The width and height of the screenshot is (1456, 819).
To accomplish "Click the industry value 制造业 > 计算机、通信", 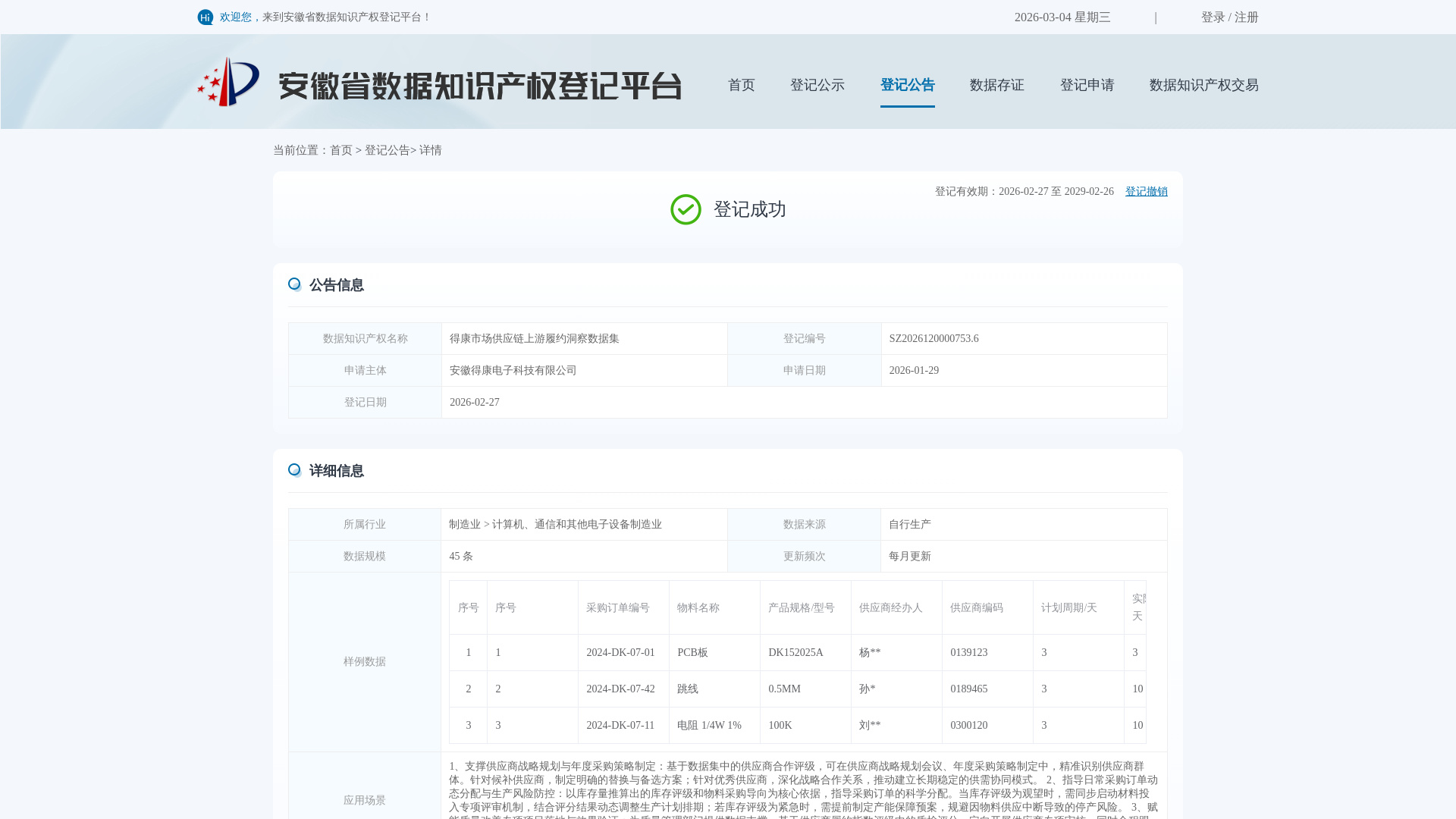I will (555, 525).
